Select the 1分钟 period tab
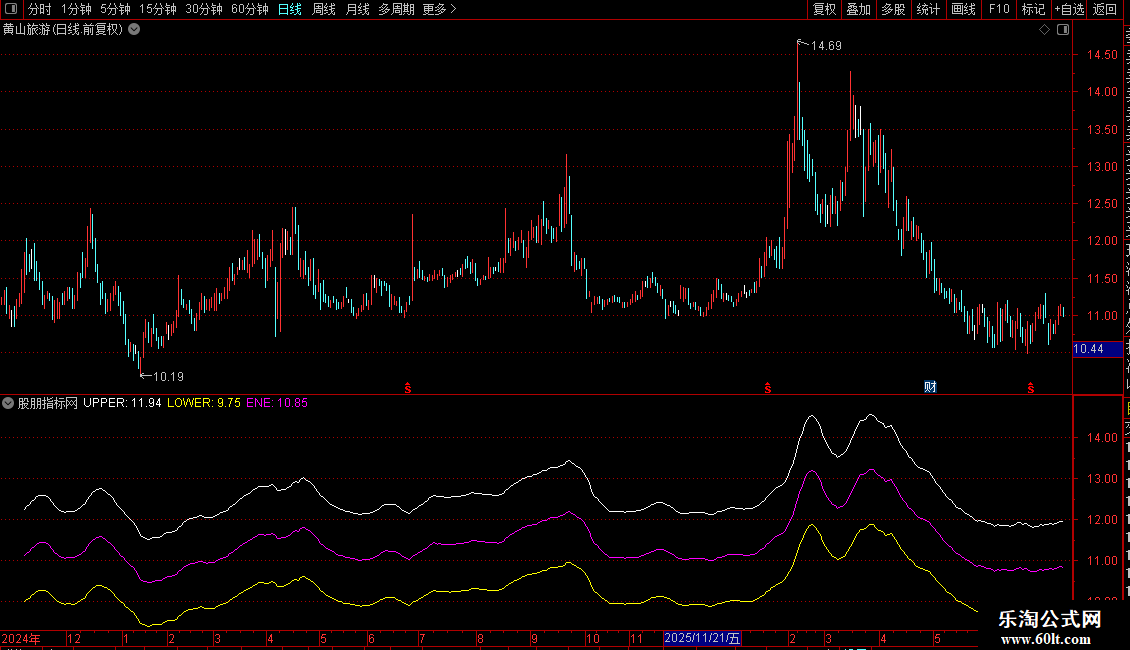The width and height of the screenshot is (1130, 650). click(76, 9)
